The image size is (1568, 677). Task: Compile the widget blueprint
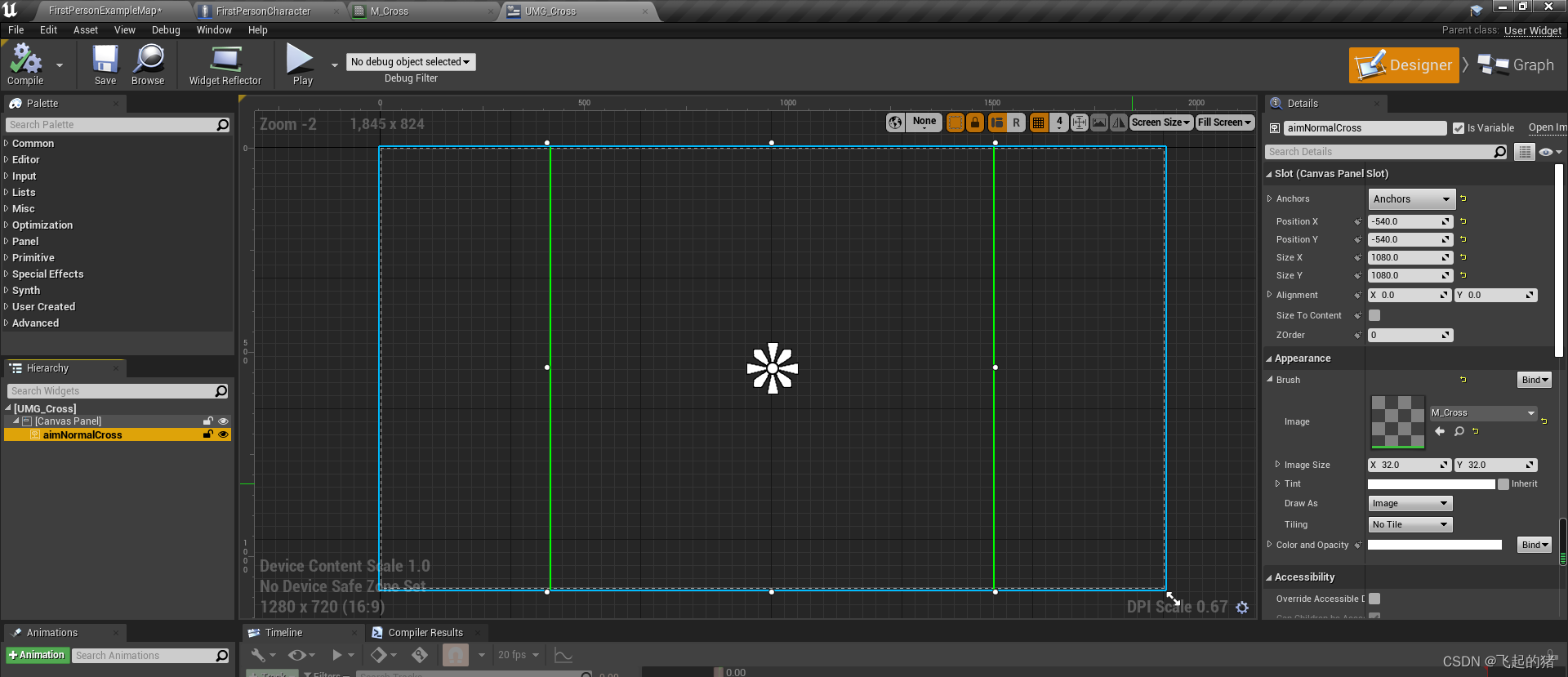click(x=25, y=65)
